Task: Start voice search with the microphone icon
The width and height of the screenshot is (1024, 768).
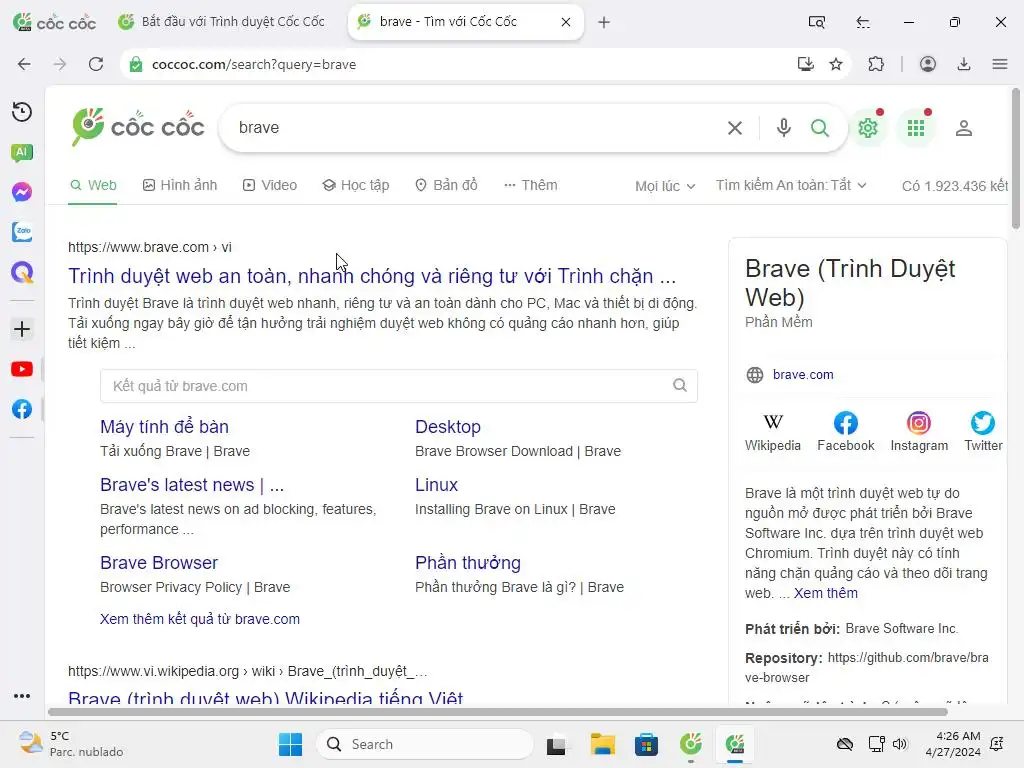Action: [784, 128]
